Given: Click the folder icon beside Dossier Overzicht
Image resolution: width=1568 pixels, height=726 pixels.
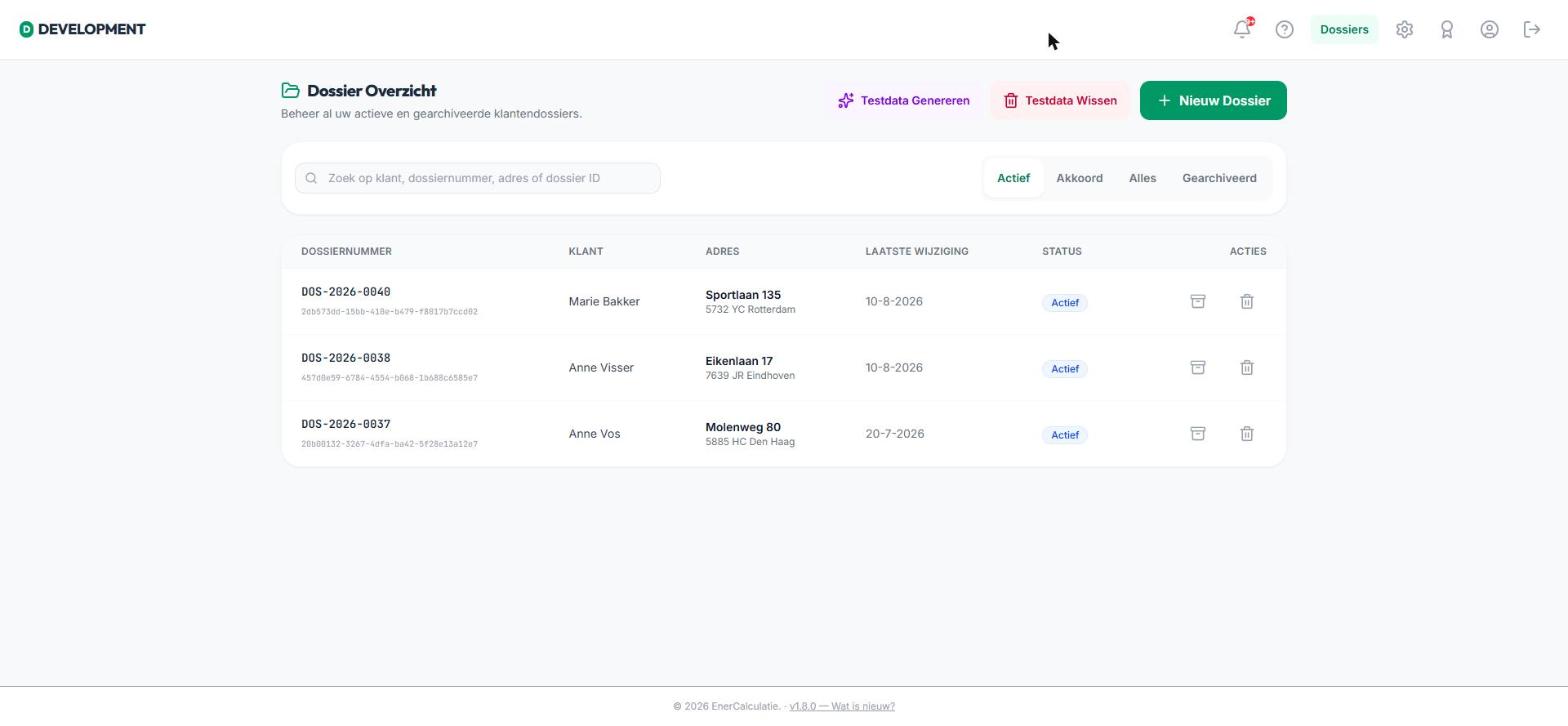Looking at the screenshot, I should coord(290,90).
